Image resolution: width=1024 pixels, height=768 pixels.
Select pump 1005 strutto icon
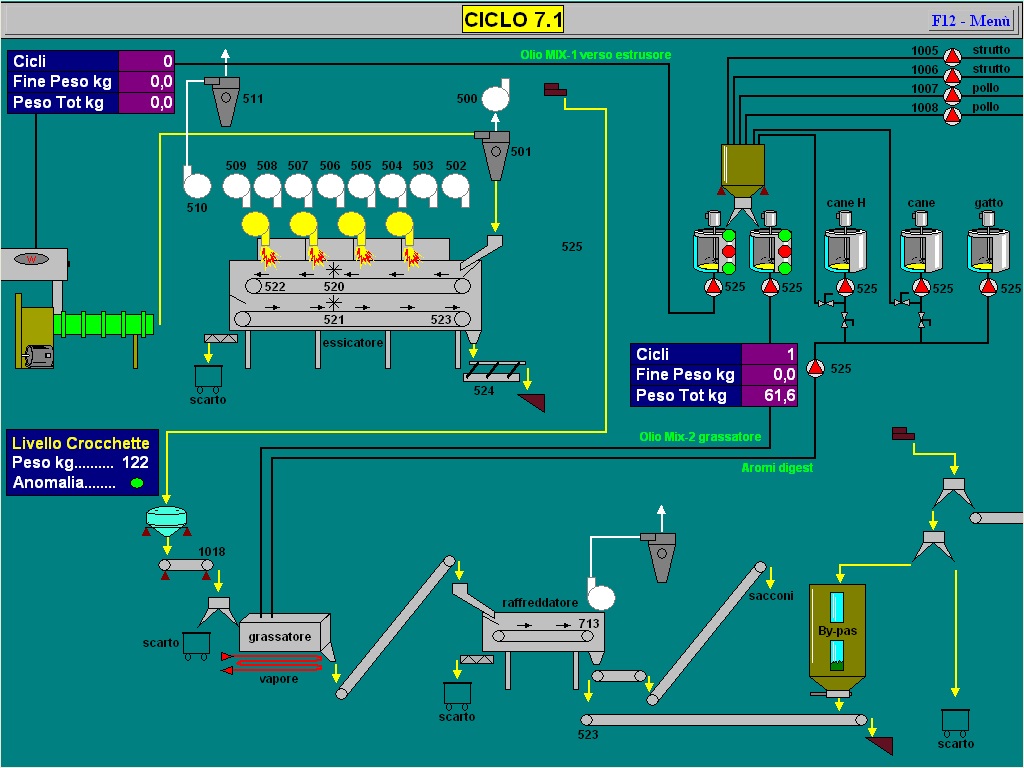pos(953,57)
